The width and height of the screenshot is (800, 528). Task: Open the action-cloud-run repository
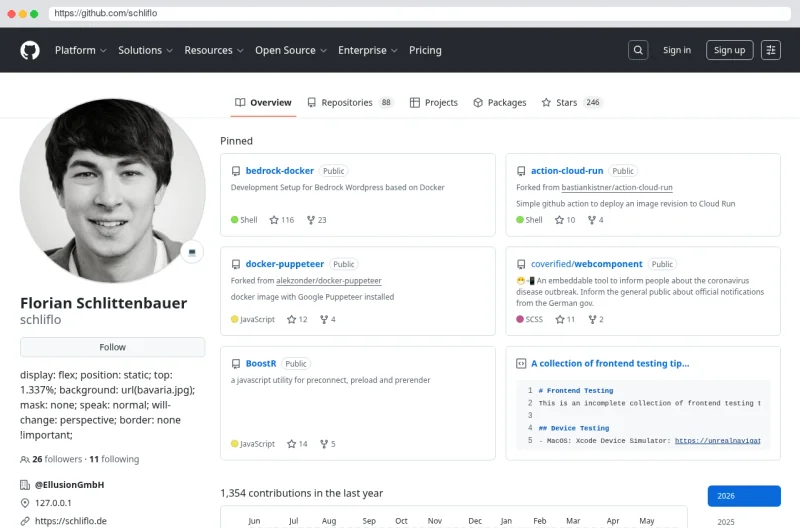[x=567, y=171]
